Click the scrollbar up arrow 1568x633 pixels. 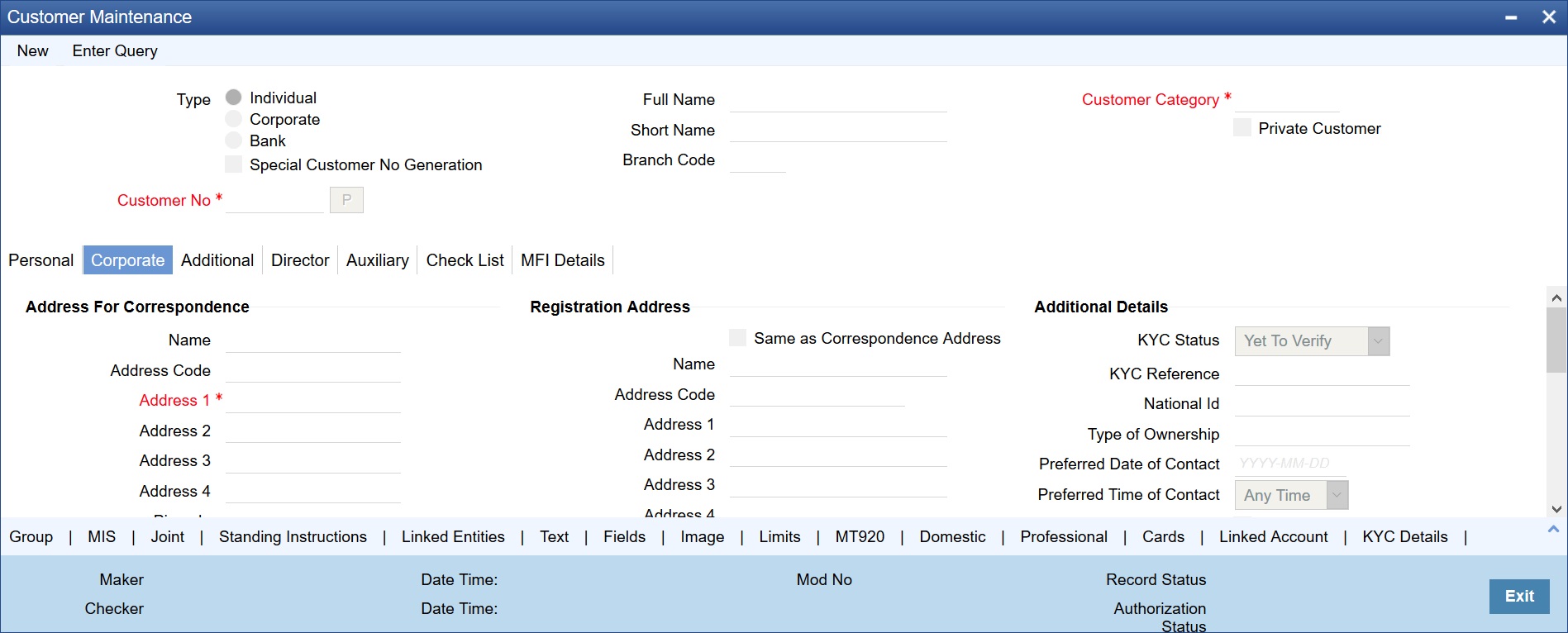pos(1556,297)
